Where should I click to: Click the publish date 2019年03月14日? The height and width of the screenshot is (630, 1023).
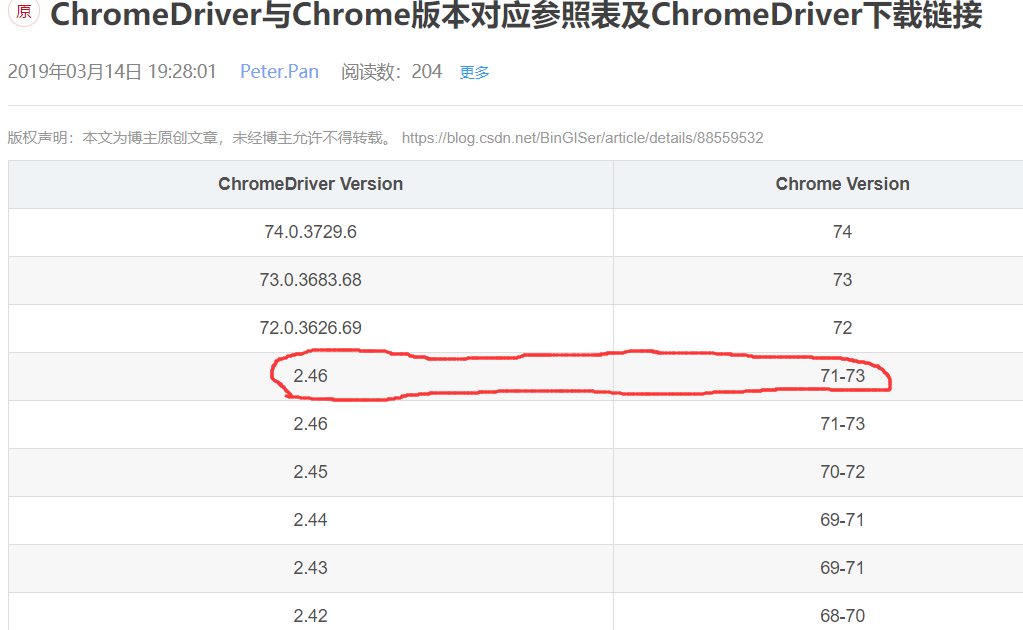point(77,72)
